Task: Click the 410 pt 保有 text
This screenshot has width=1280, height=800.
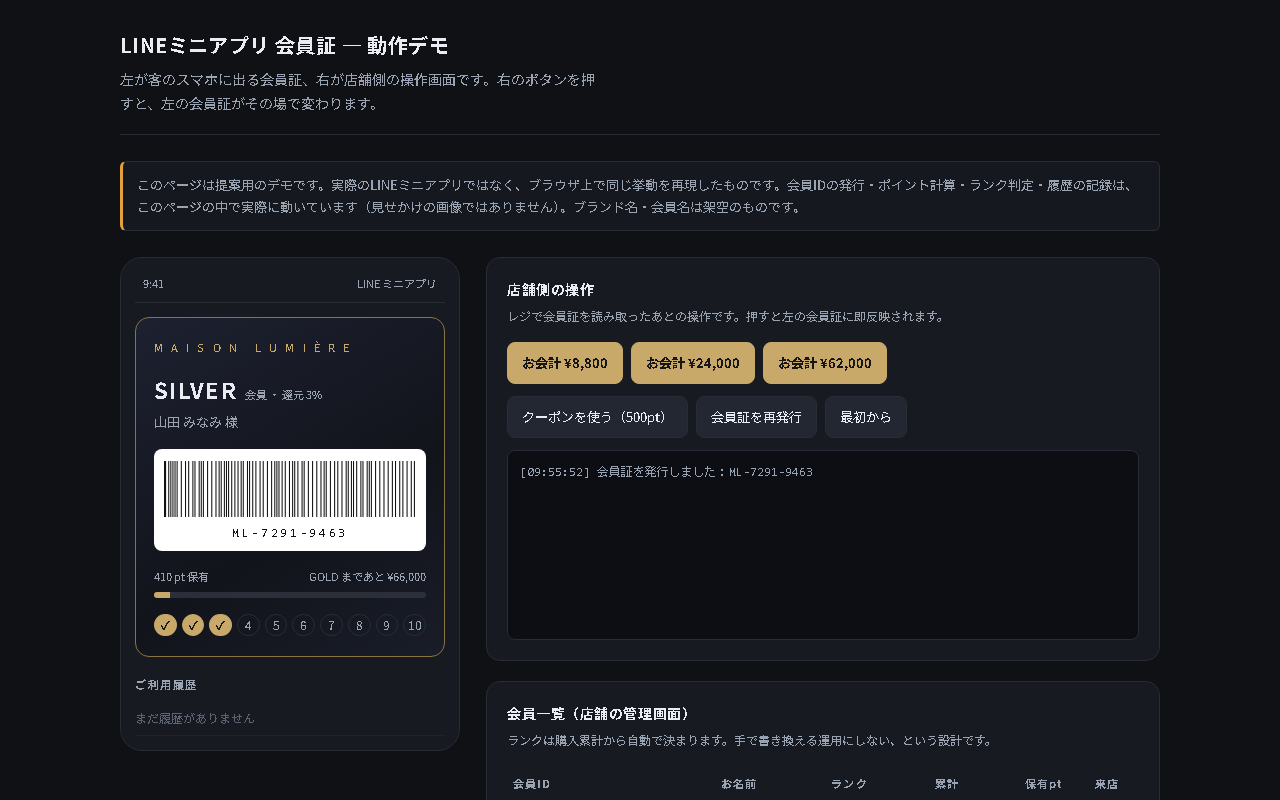Action: (181, 577)
